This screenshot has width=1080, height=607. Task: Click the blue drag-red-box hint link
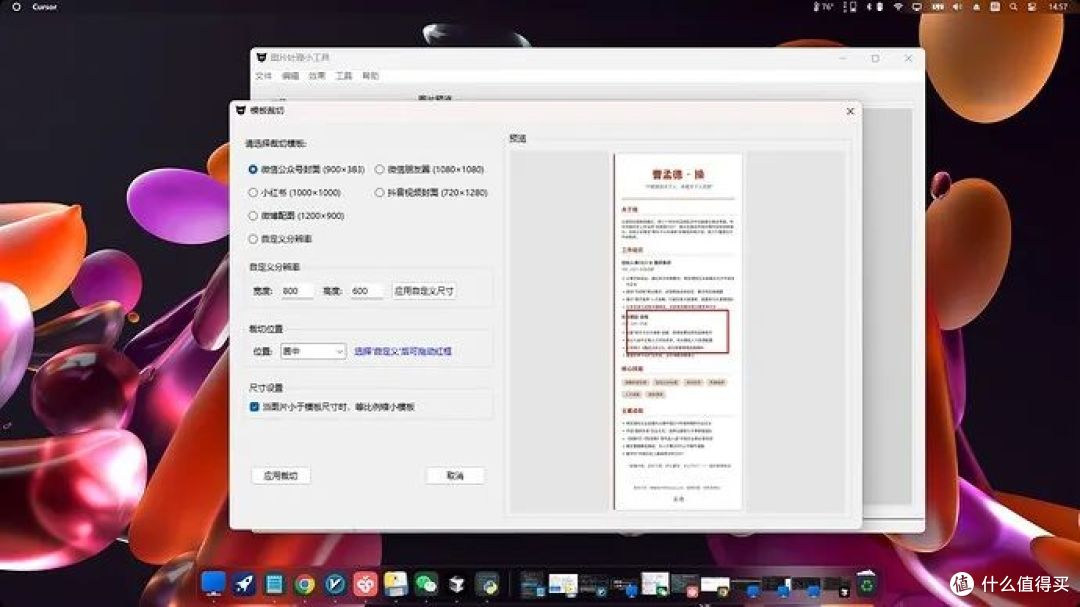pyautogui.click(x=403, y=351)
